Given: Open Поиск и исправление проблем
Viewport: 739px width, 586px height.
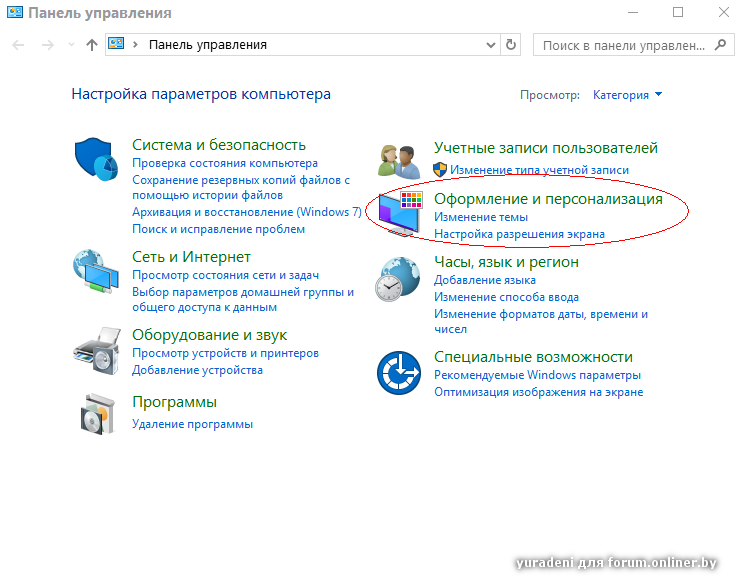Looking at the screenshot, I should coord(219,229).
